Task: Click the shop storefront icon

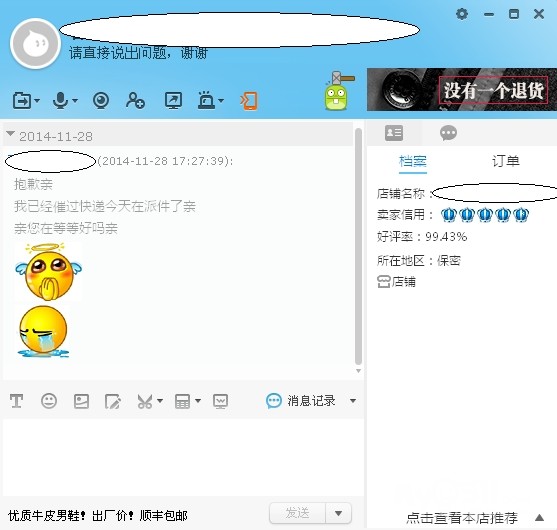Action: pos(384,282)
